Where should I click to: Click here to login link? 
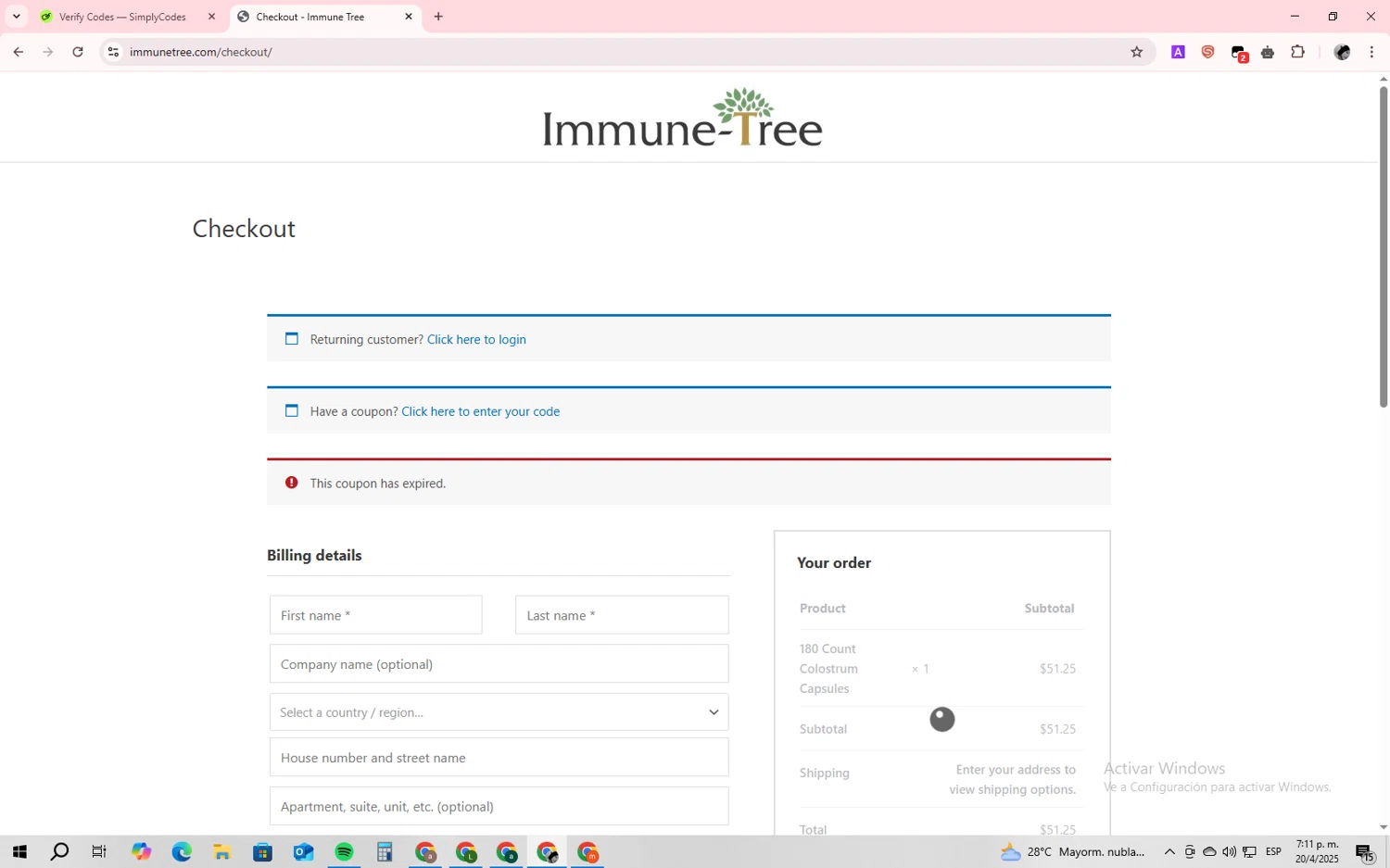tap(476, 339)
